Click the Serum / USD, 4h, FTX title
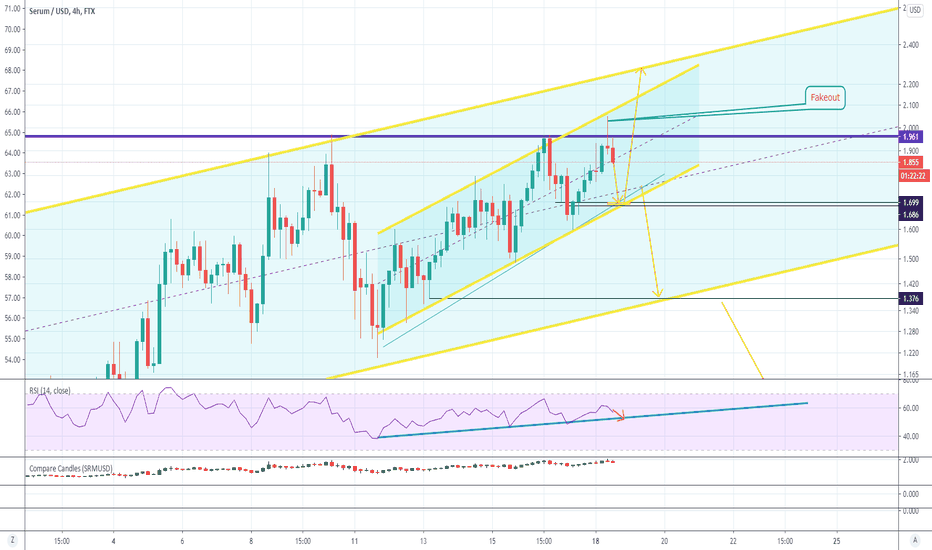The height and width of the screenshot is (550, 932). (62, 11)
